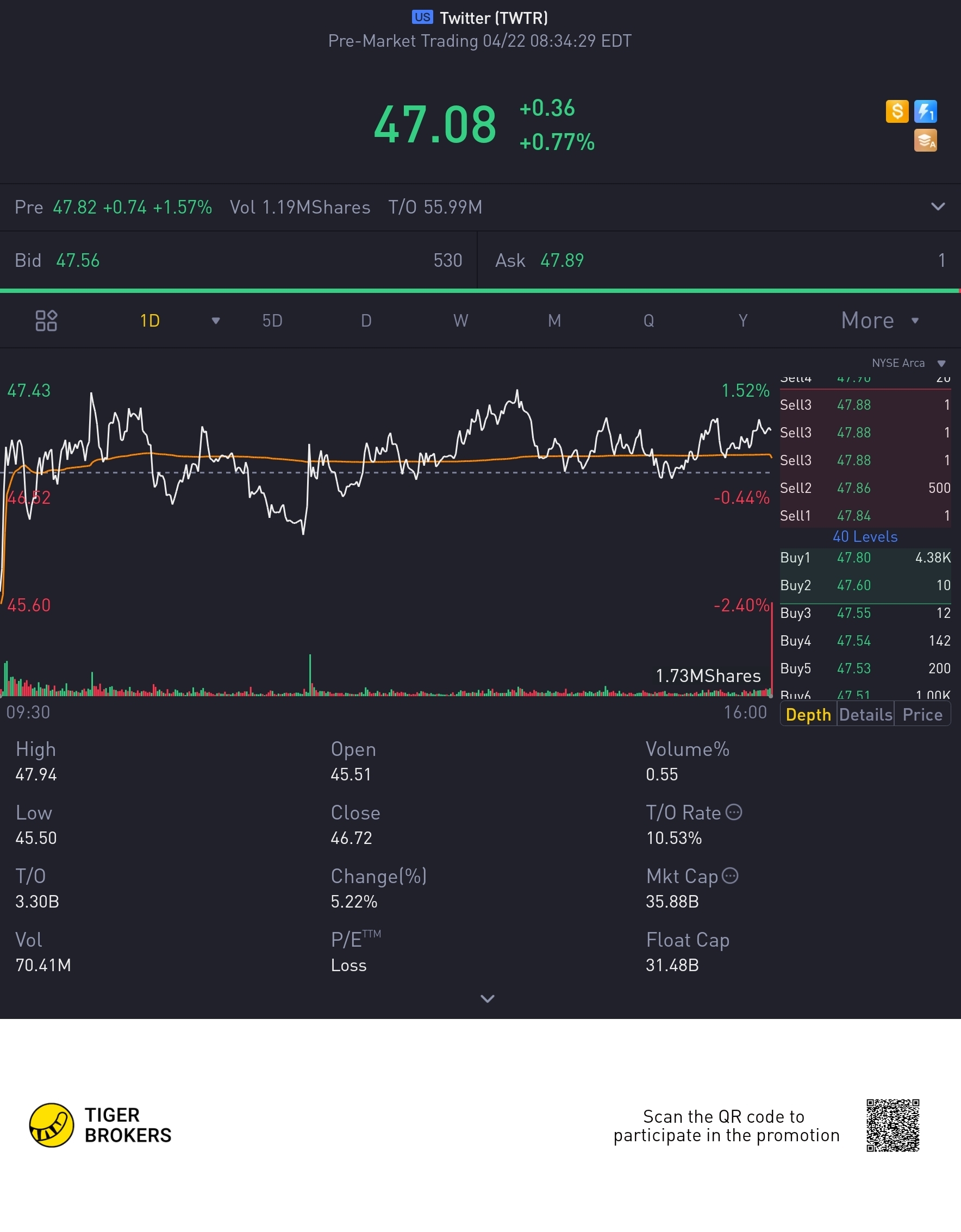Tap the Low value 45.50
961x1232 pixels.
(x=36, y=838)
